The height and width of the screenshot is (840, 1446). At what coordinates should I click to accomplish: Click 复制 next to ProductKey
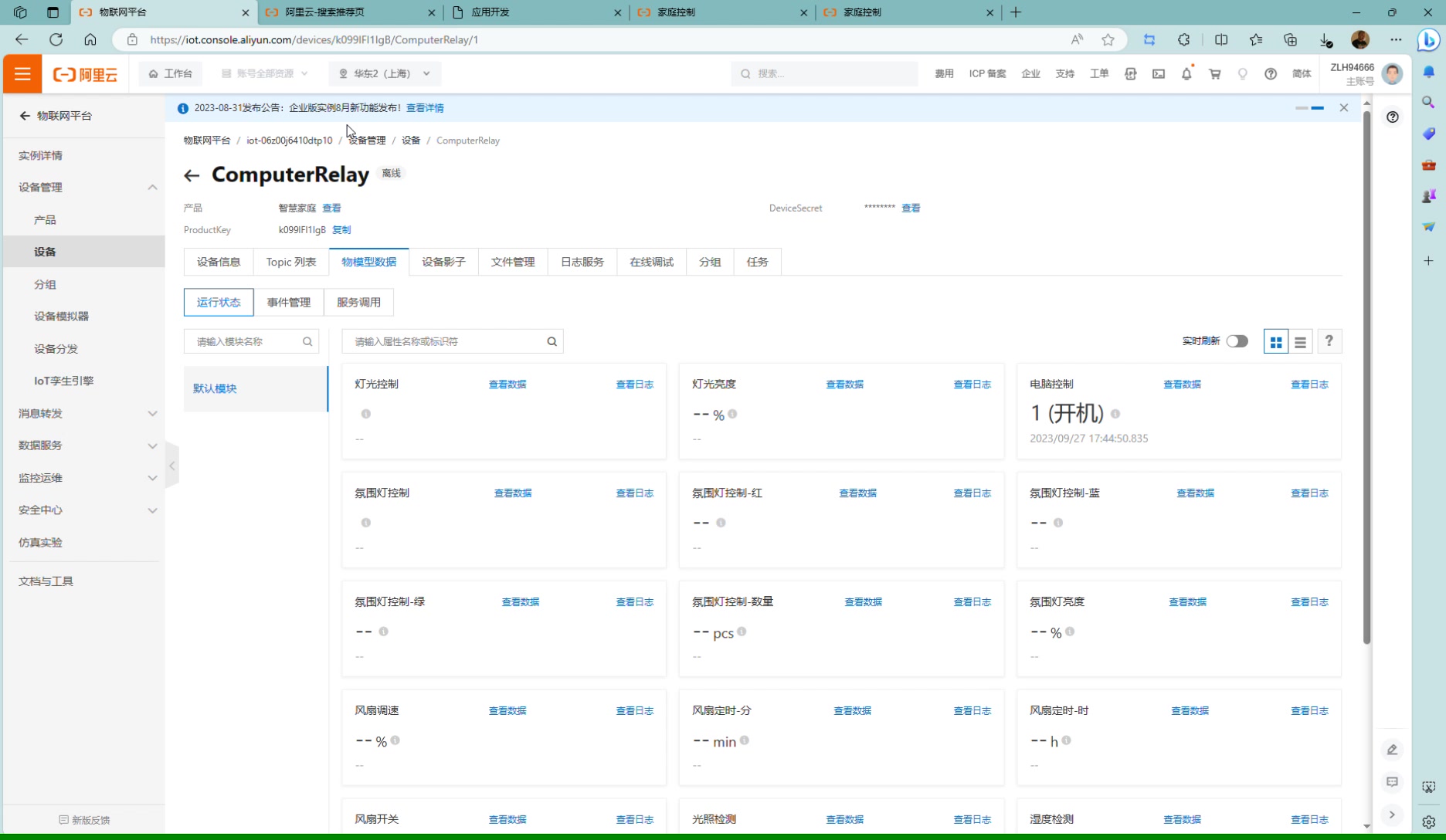(341, 230)
